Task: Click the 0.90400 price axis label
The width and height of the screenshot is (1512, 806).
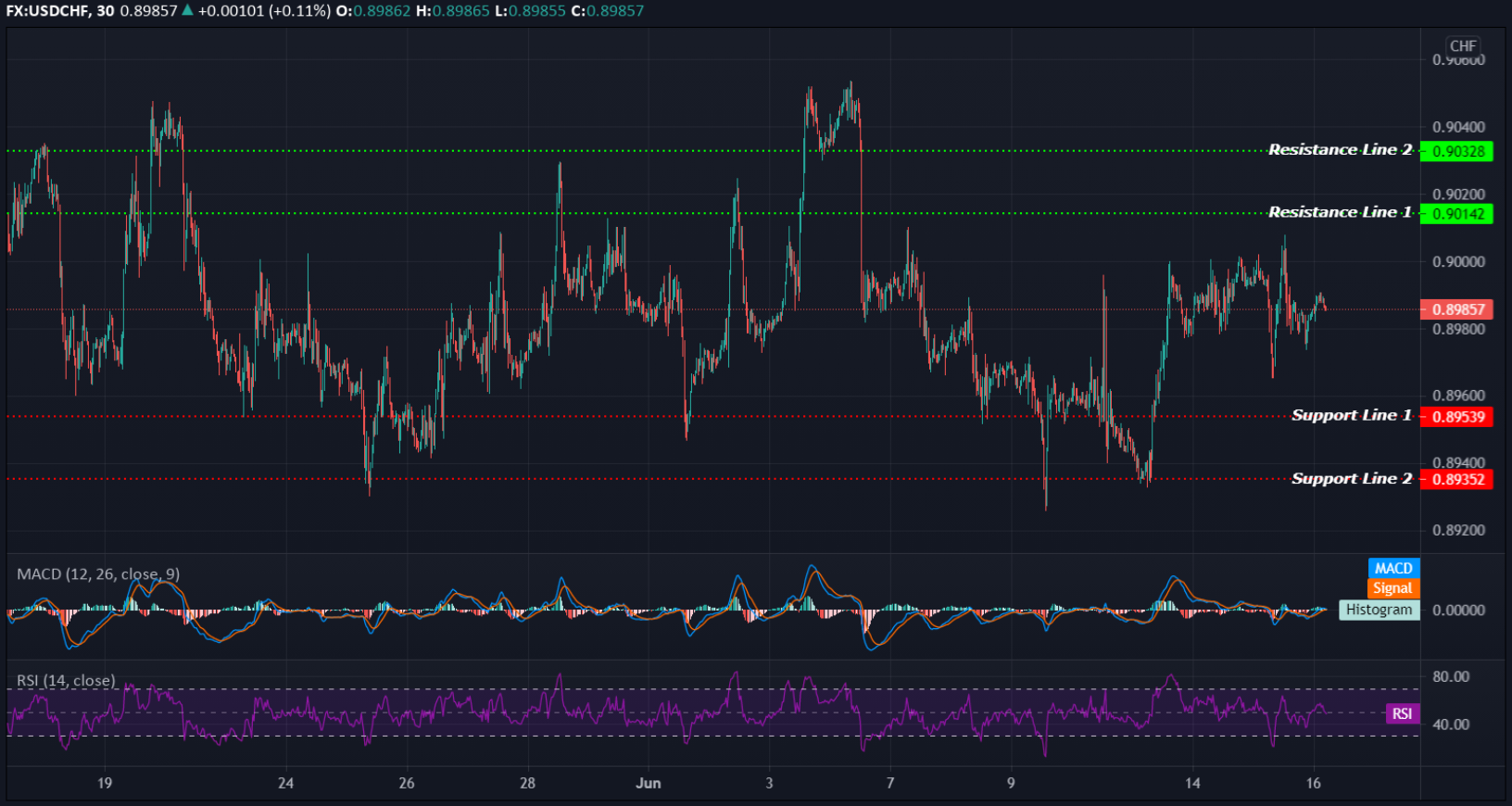Action: tap(1458, 127)
